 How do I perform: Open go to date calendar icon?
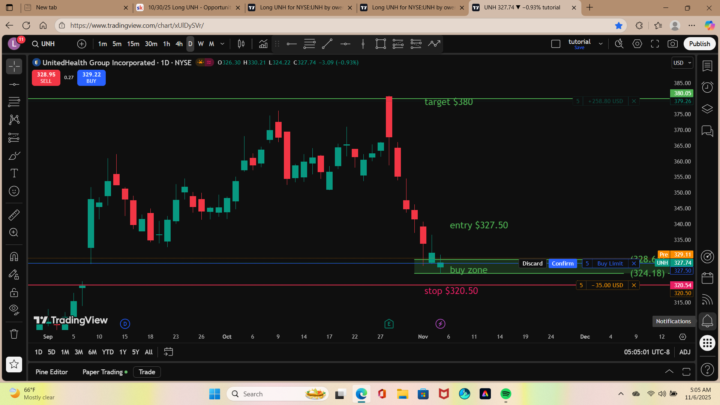[x=169, y=352]
